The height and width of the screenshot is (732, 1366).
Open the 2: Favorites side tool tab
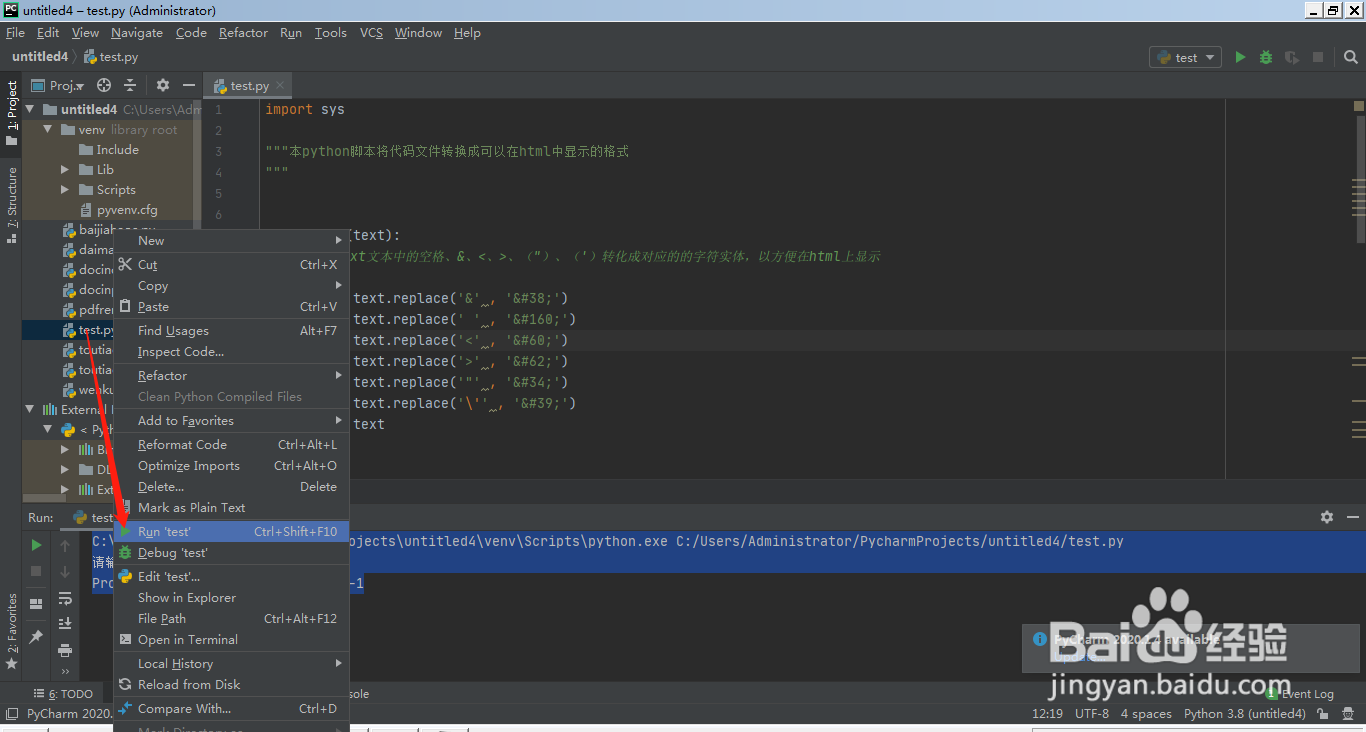point(12,631)
